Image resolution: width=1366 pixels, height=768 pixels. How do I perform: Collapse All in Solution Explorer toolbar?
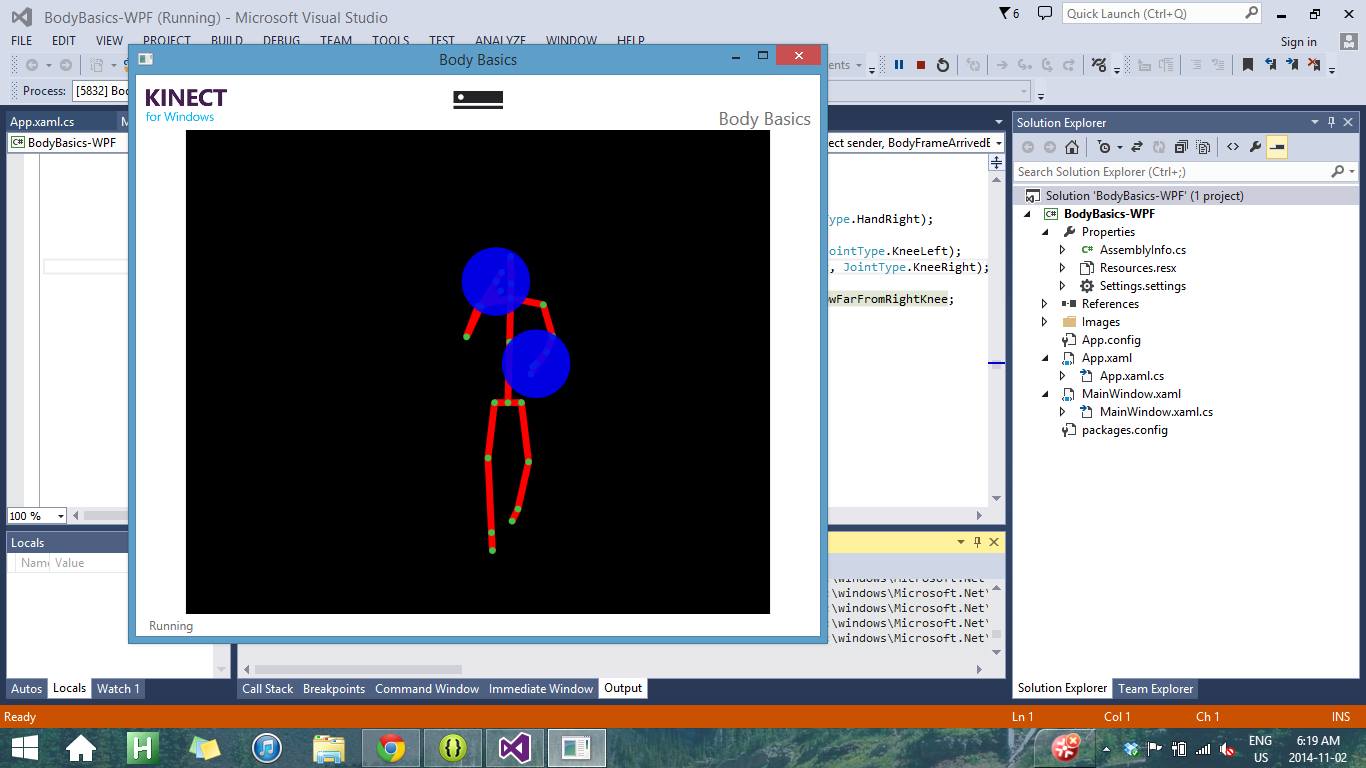point(1181,147)
